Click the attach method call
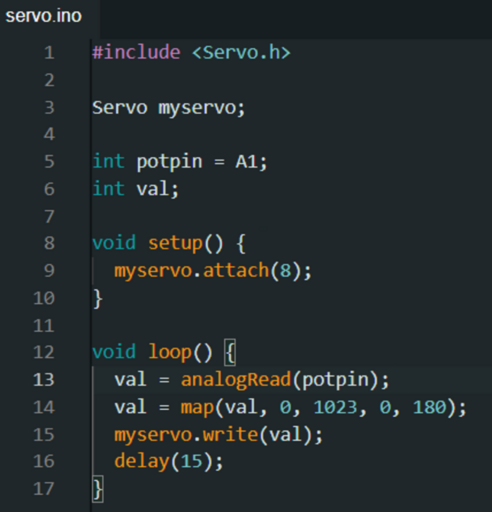 tap(236, 270)
